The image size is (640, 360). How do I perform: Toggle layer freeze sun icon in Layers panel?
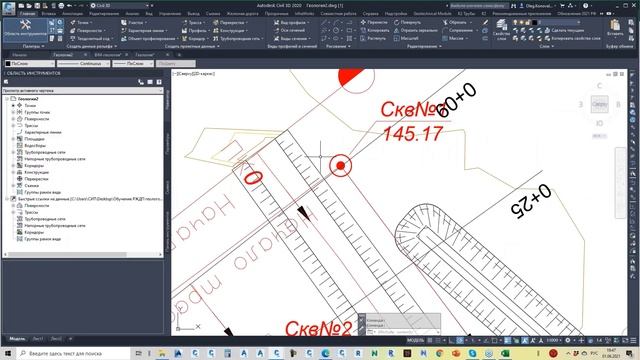521,22
